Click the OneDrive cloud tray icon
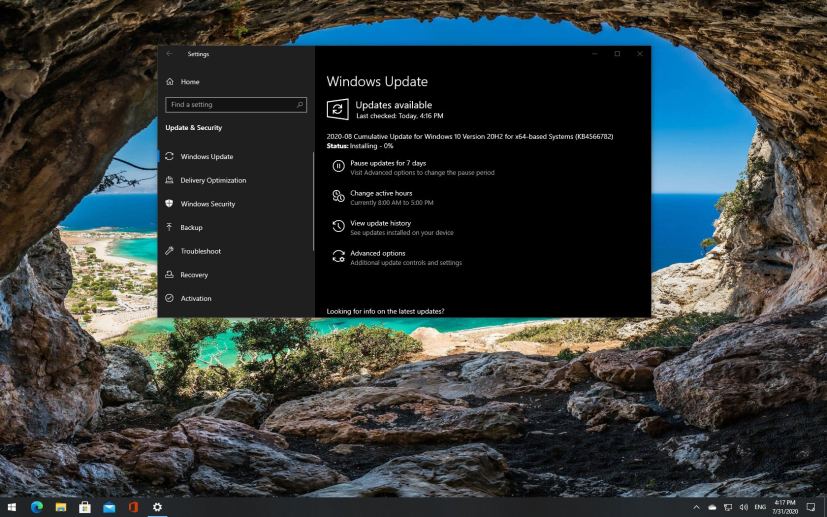The width and height of the screenshot is (827, 517). 712,508
